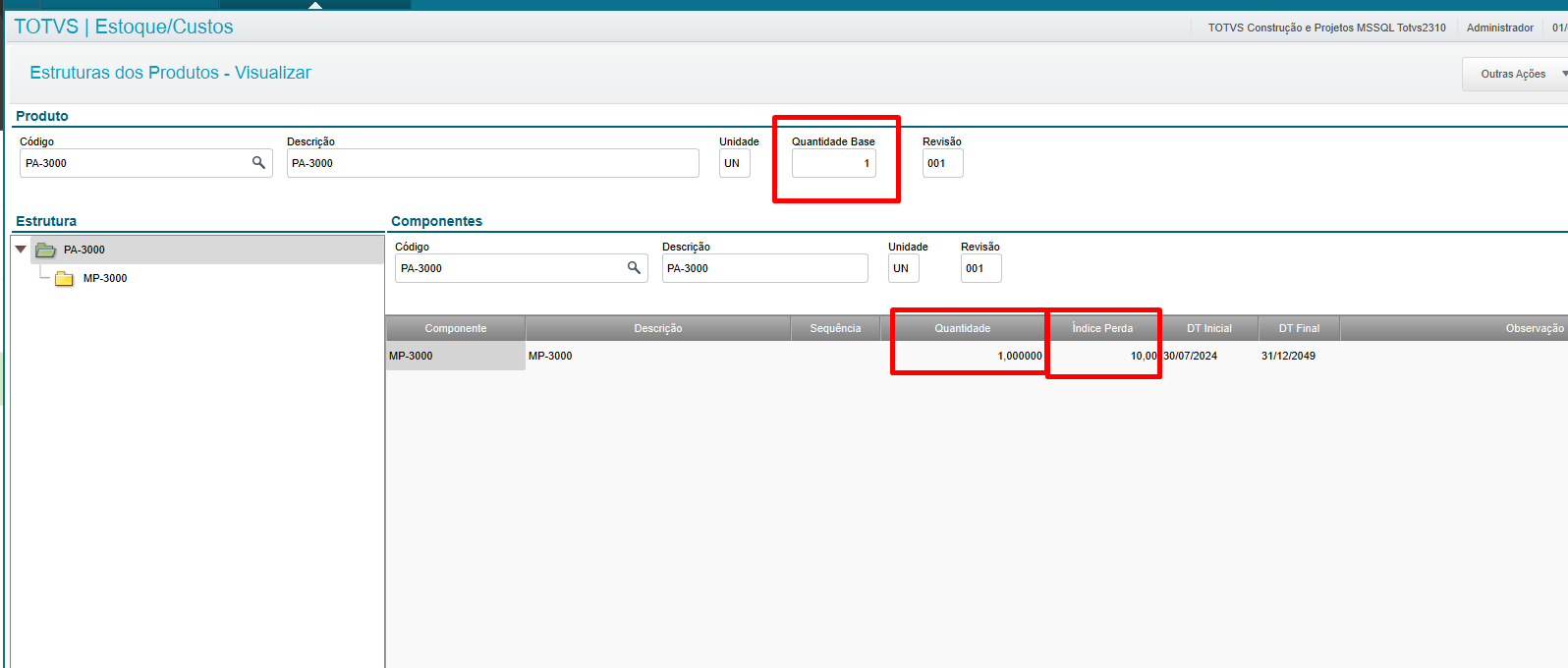The height and width of the screenshot is (668, 1568).
Task: Click the end date 31/12/2049
Action: tap(1288, 356)
